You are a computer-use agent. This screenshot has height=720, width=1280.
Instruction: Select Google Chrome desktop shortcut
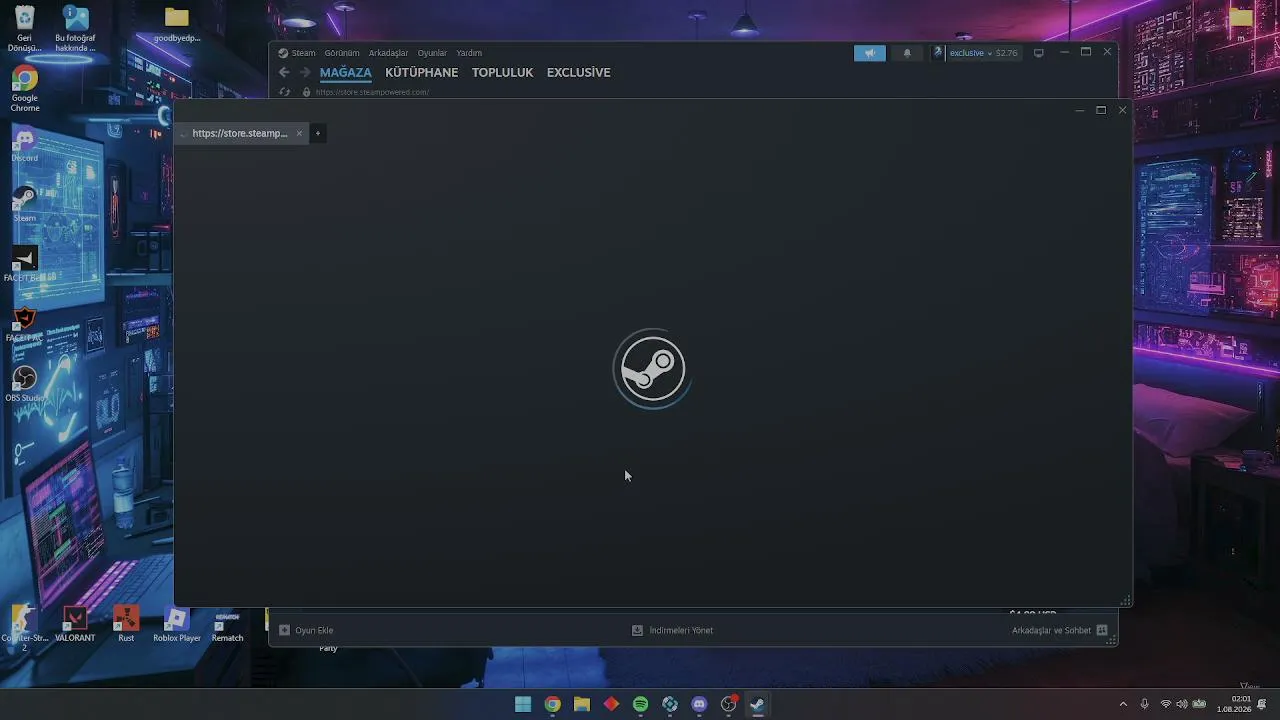(x=25, y=90)
